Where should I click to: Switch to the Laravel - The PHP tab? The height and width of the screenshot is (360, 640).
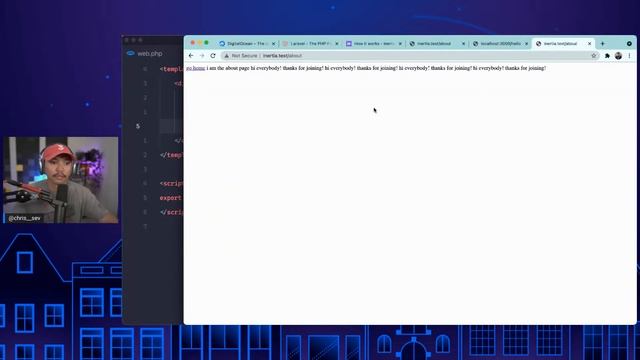pos(310,43)
